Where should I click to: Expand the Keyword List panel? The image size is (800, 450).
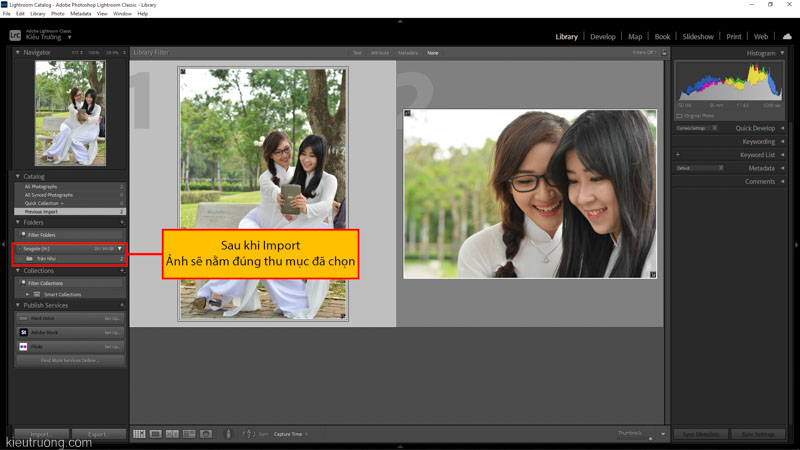782,155
